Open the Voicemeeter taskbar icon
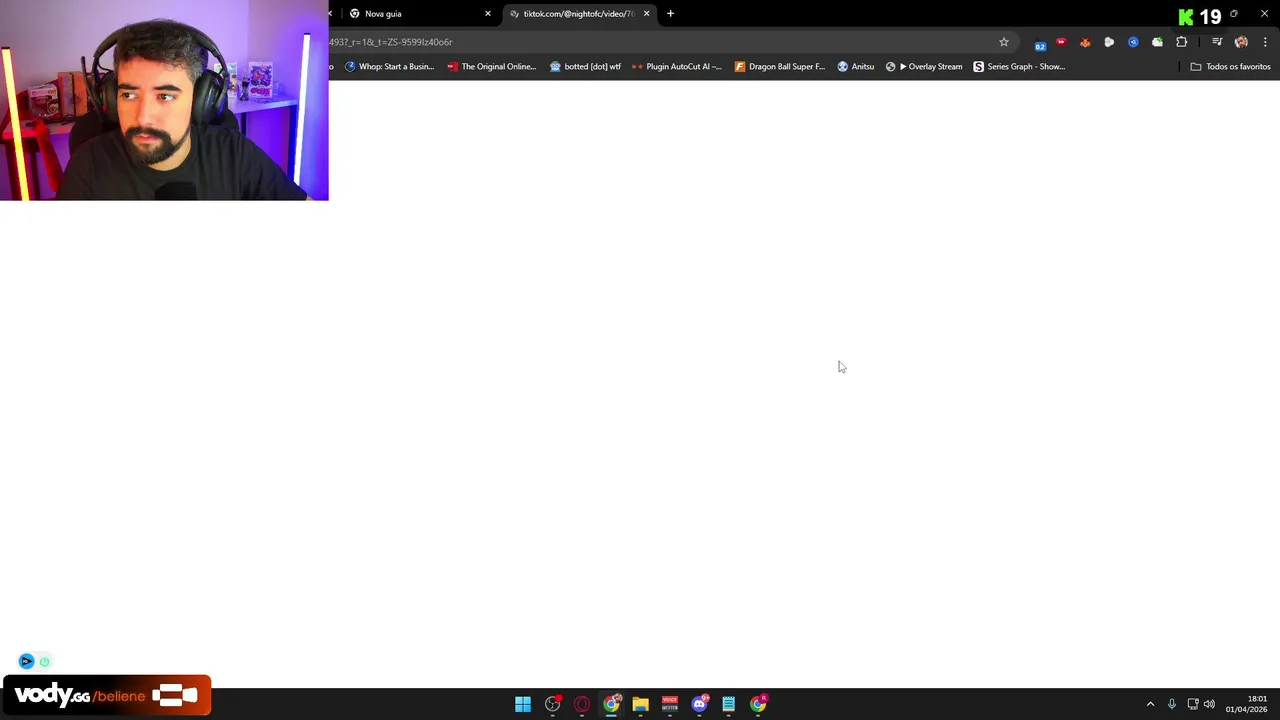 (670, 704)
